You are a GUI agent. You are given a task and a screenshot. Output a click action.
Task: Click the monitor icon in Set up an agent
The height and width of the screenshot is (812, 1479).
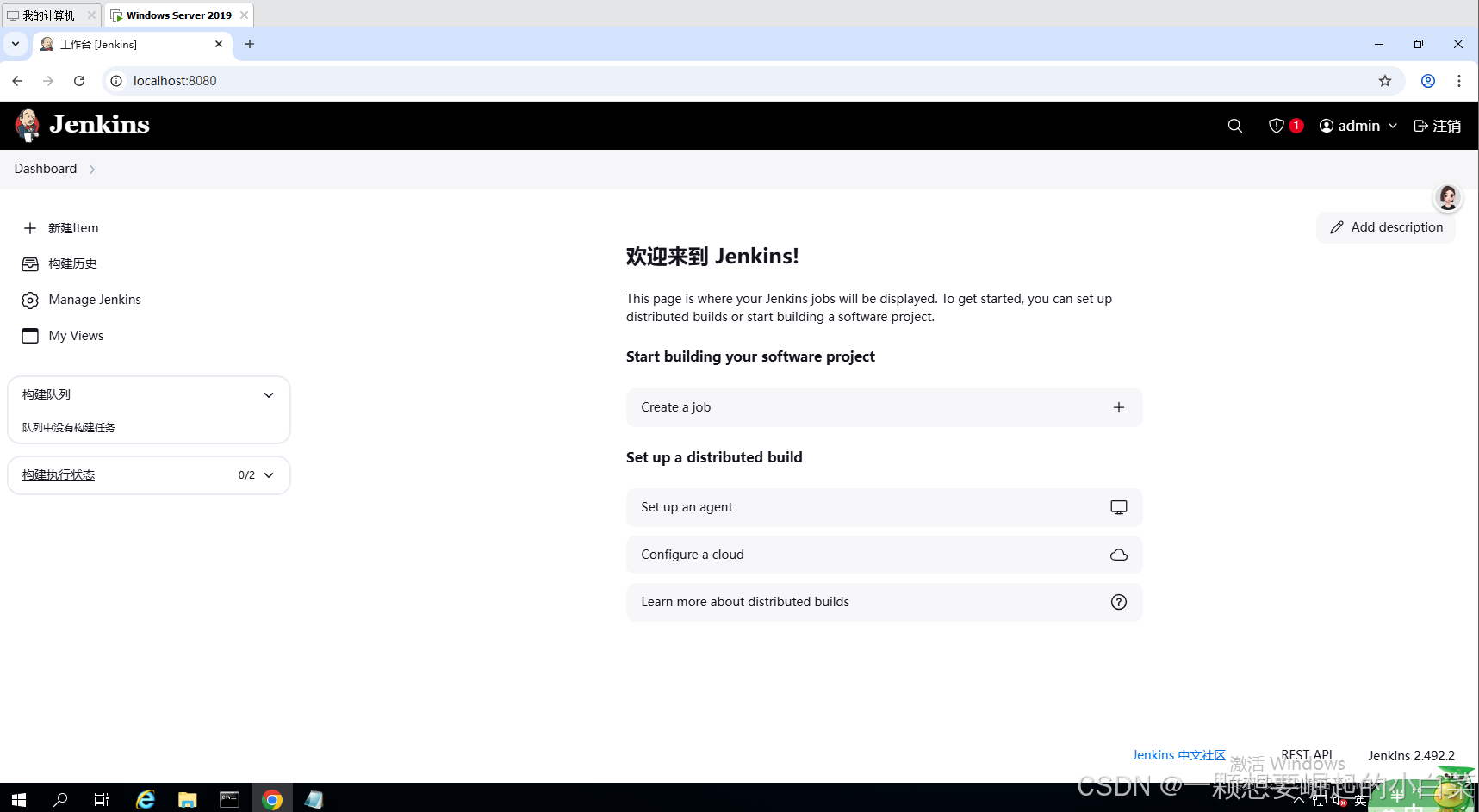[x=1118, y=507]
